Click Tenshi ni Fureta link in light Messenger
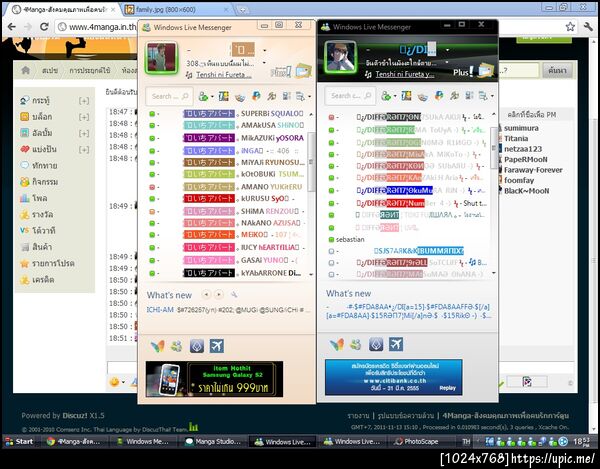The image size is (600, 469). pos(224,75)
